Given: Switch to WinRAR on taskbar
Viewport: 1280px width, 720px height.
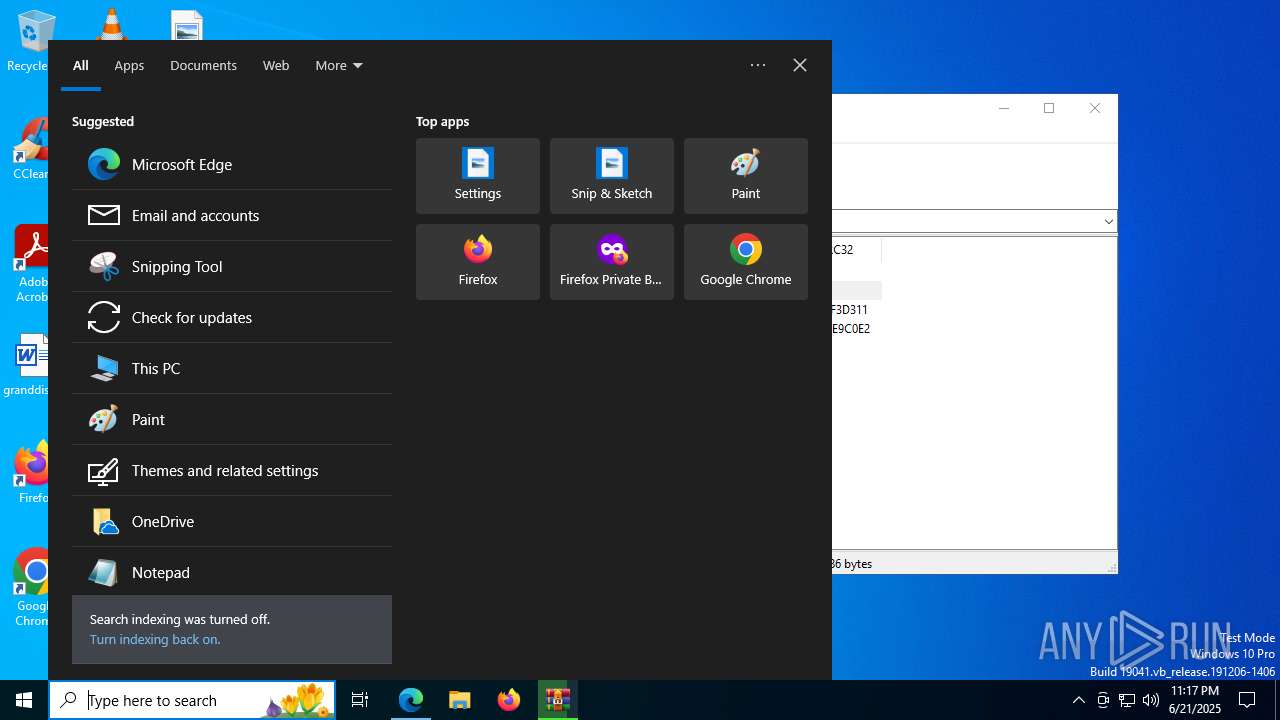Looking at the screenshot, I should point(558,700).
